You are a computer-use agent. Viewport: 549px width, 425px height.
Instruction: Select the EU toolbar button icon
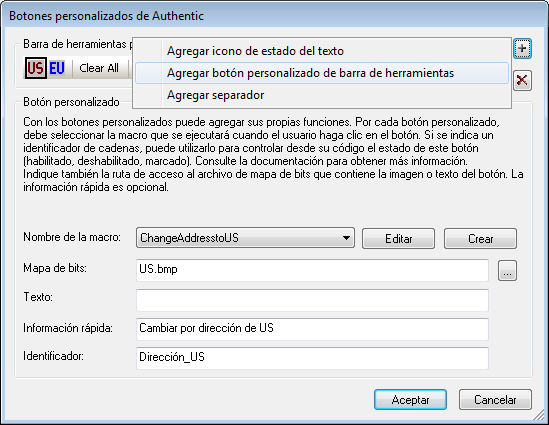click(57, 68)
